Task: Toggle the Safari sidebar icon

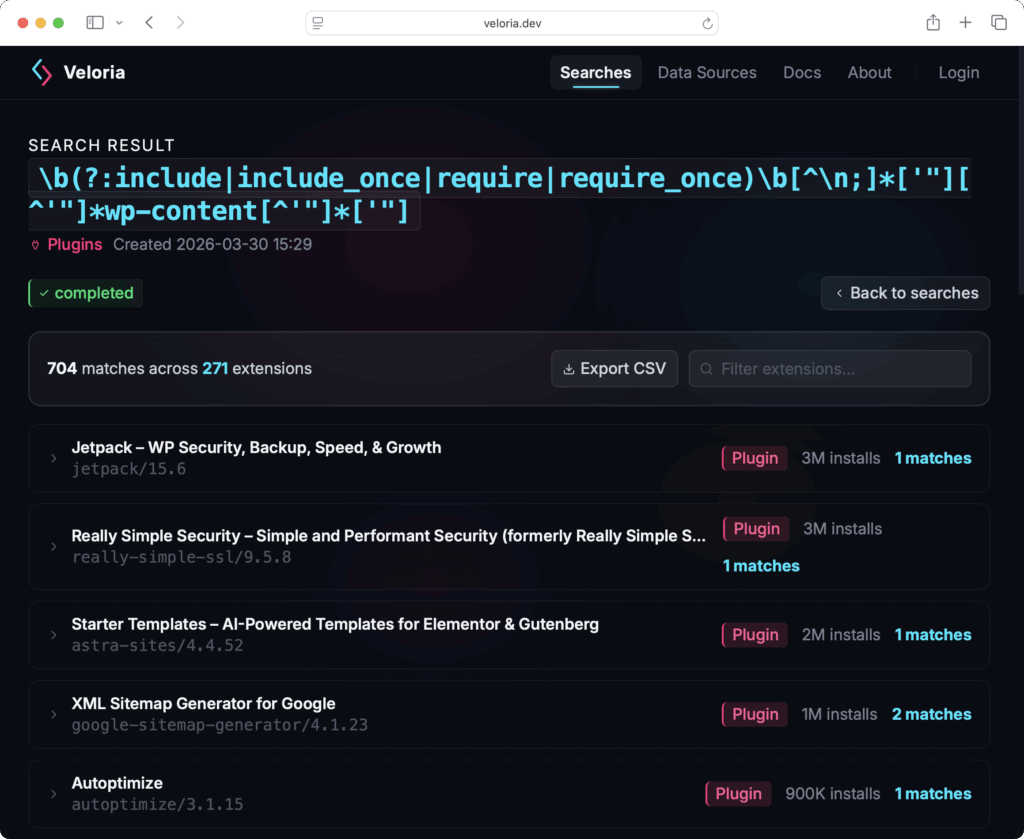Action: (x=95, y=22)
